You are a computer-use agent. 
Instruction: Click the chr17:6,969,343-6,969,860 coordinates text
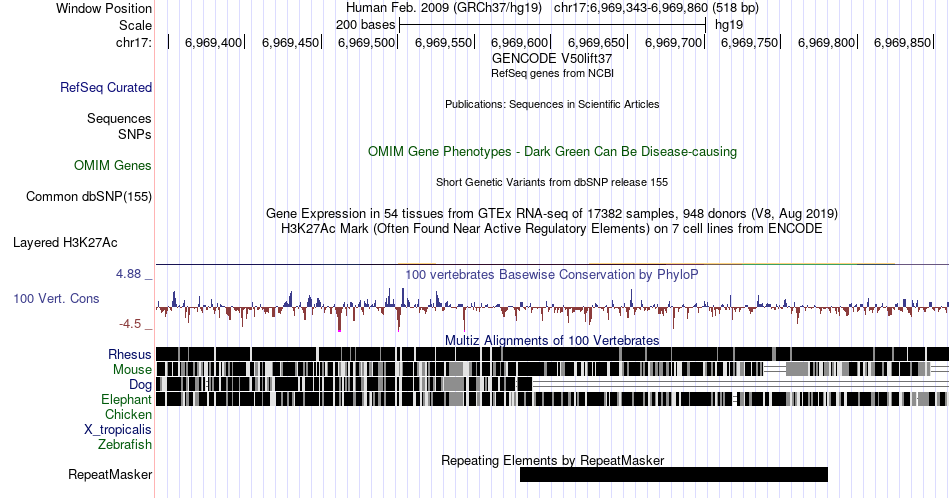[x=656, y=8]
